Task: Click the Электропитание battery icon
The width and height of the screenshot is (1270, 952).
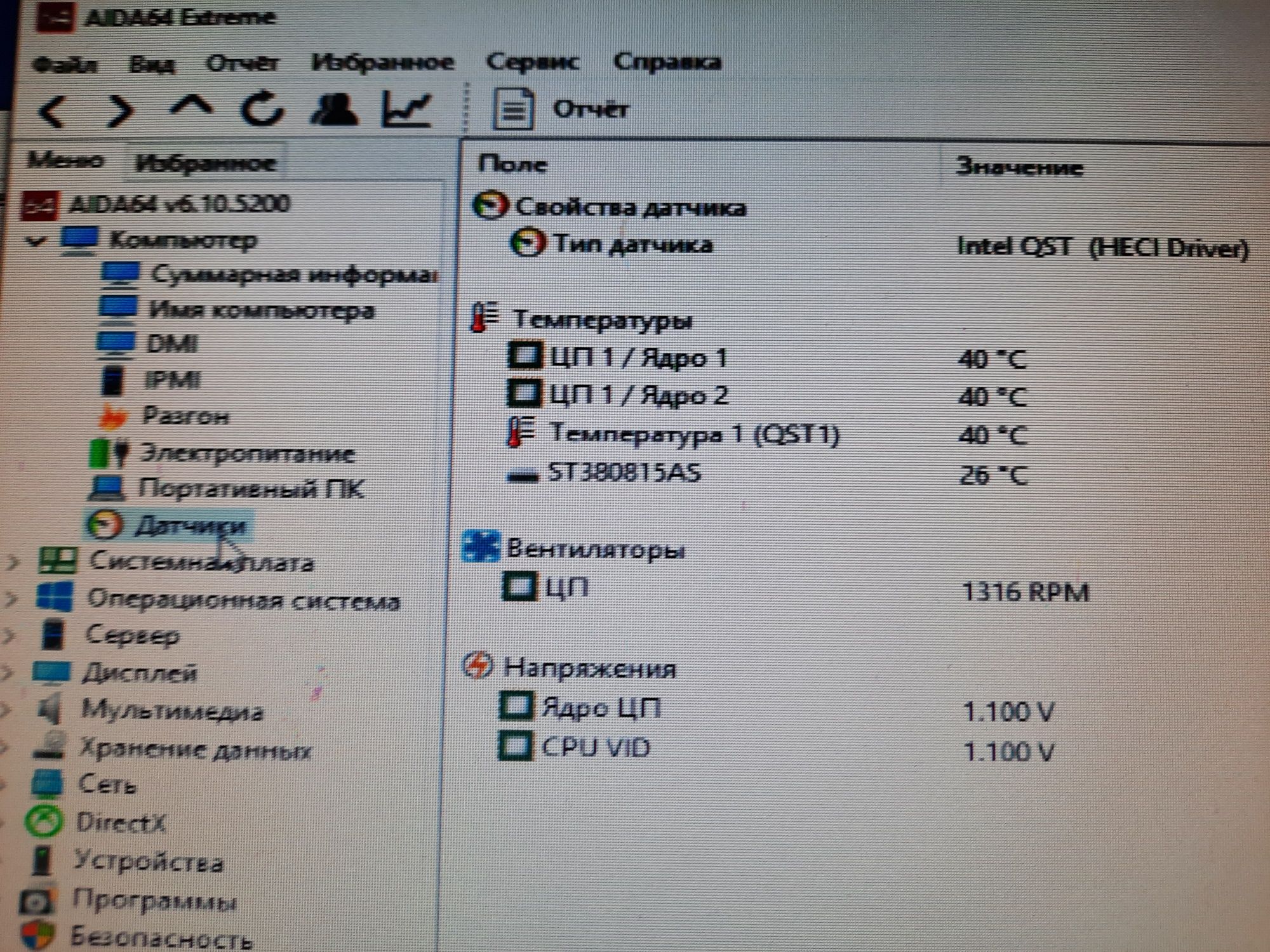Action: (x=110, y=453)
